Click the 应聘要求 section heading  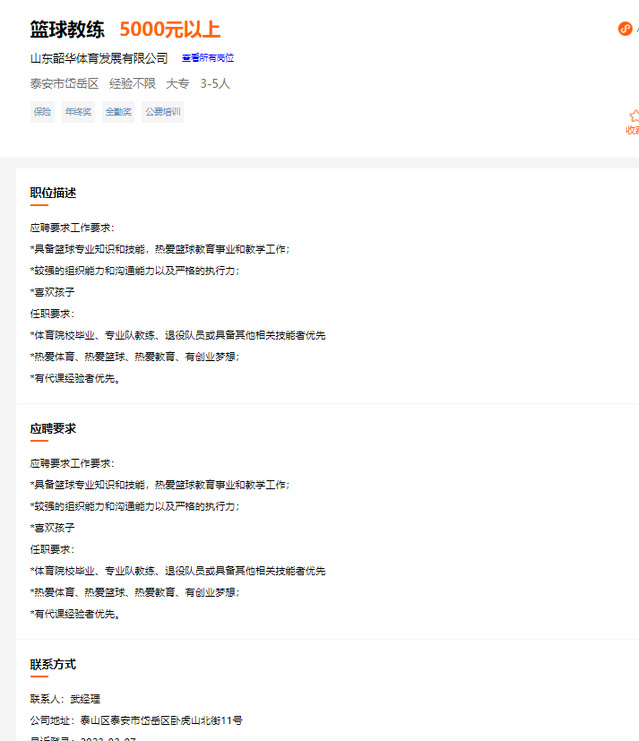click(53, 428)
